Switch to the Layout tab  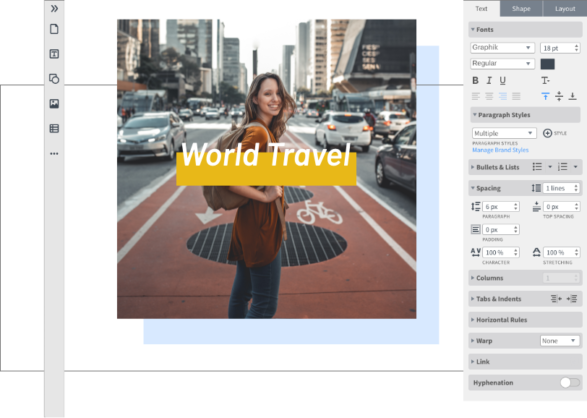[565, 9]
